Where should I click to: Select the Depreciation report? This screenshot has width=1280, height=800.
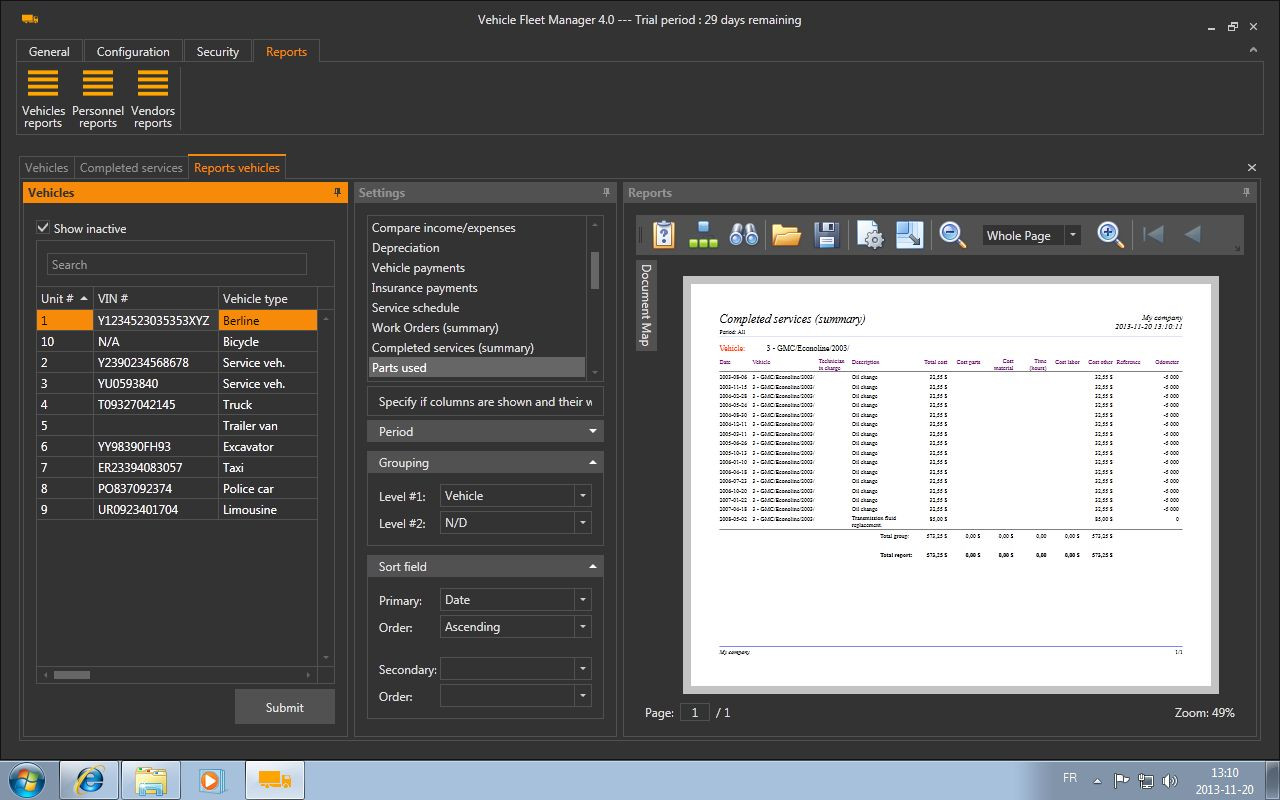point(477,248)
